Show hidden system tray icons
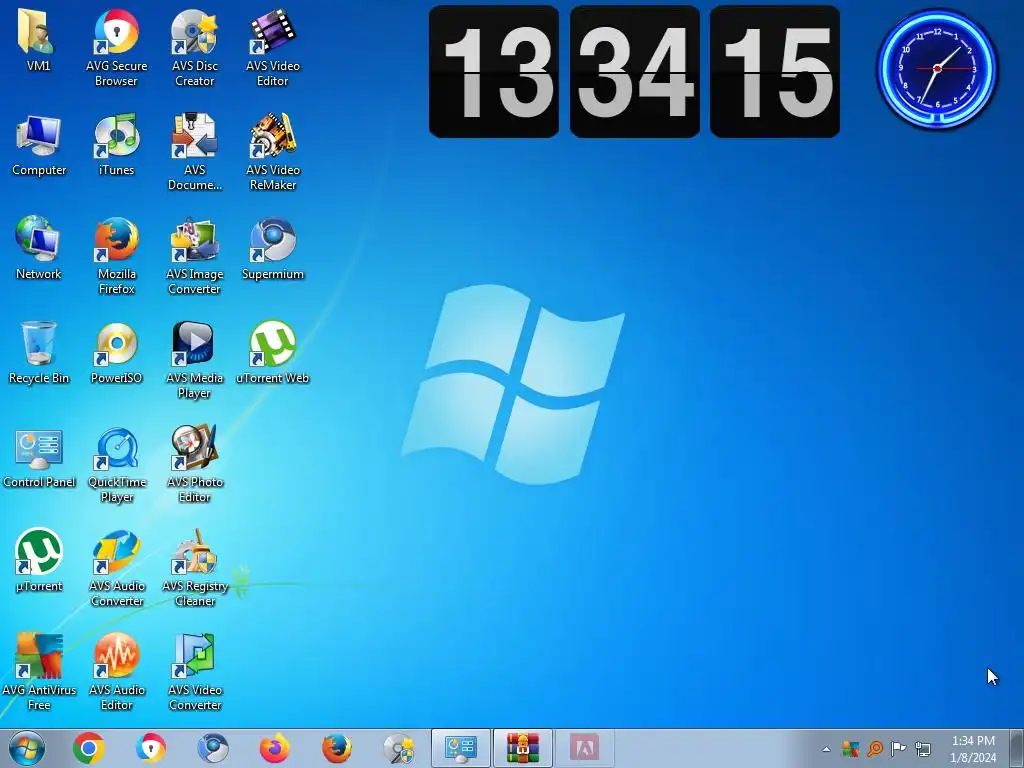This screenshot has height=768, width=1024. coord(826,749)
